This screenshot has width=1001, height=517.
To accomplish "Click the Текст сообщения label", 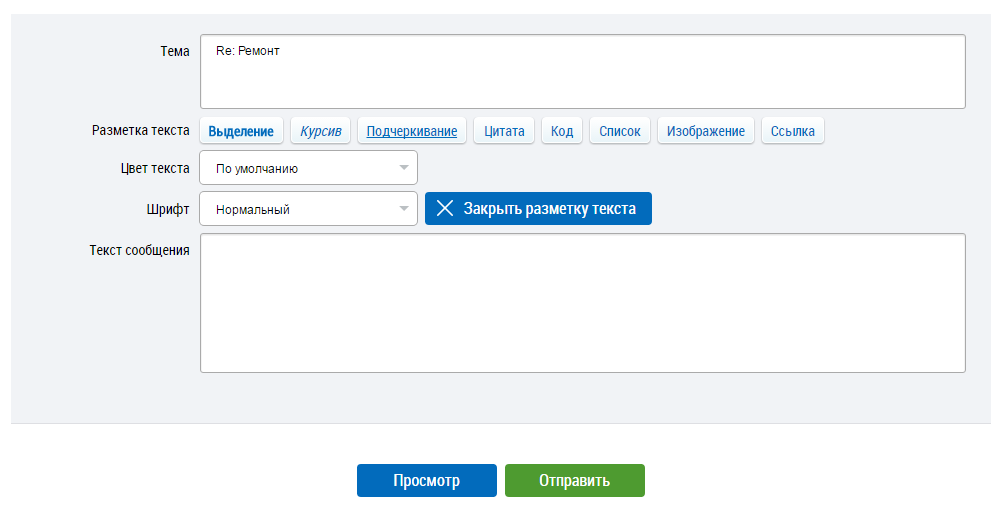I will pos(139,250).
